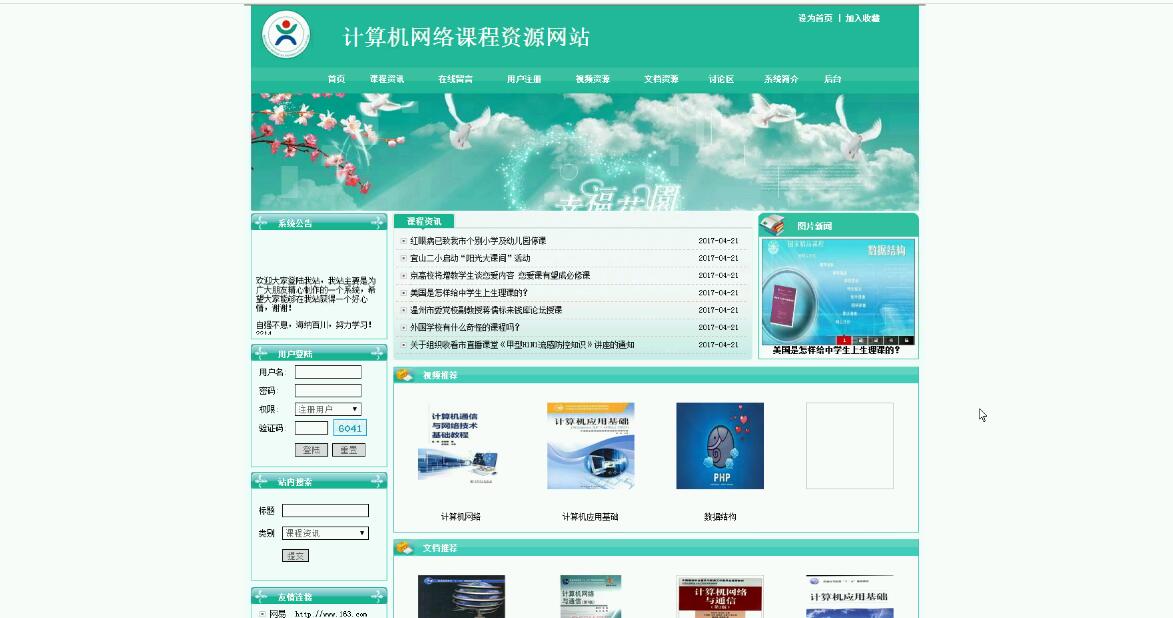Open the 首页 nav menu item
The height and width of the screenshot is (618, 1173).
coord(337,79)
